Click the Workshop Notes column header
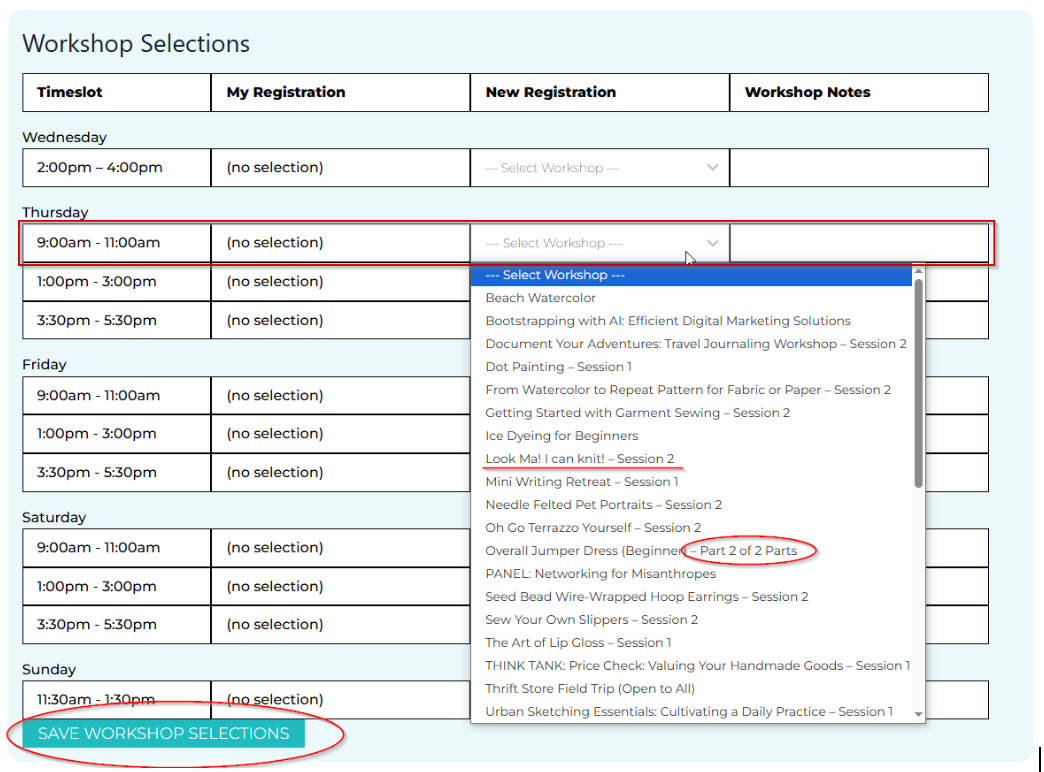 coord(859,93)
